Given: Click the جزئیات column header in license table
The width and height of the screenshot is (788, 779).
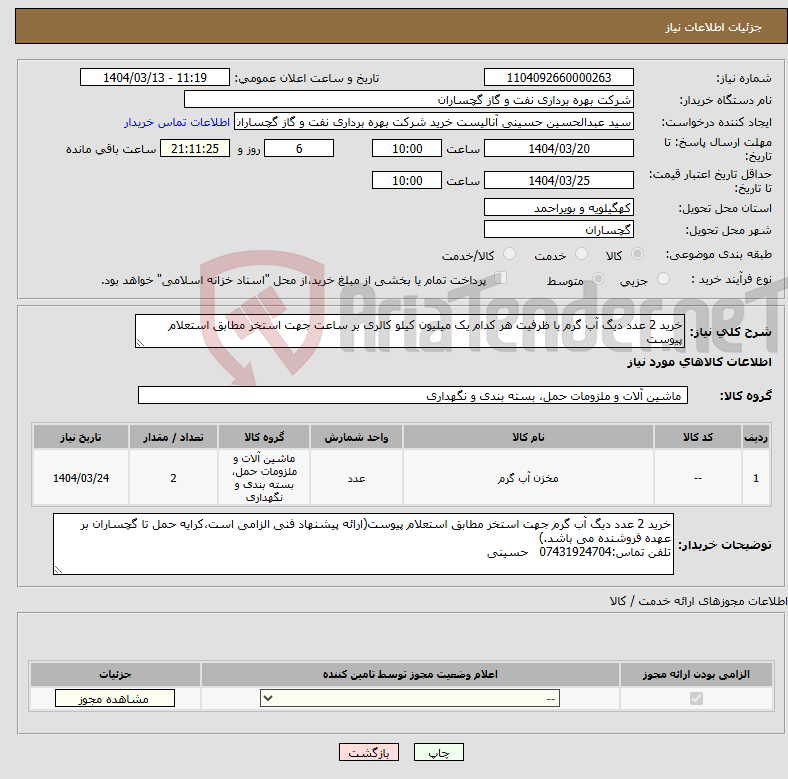Looking at the screenshot, I should click(x=115, y=674).
